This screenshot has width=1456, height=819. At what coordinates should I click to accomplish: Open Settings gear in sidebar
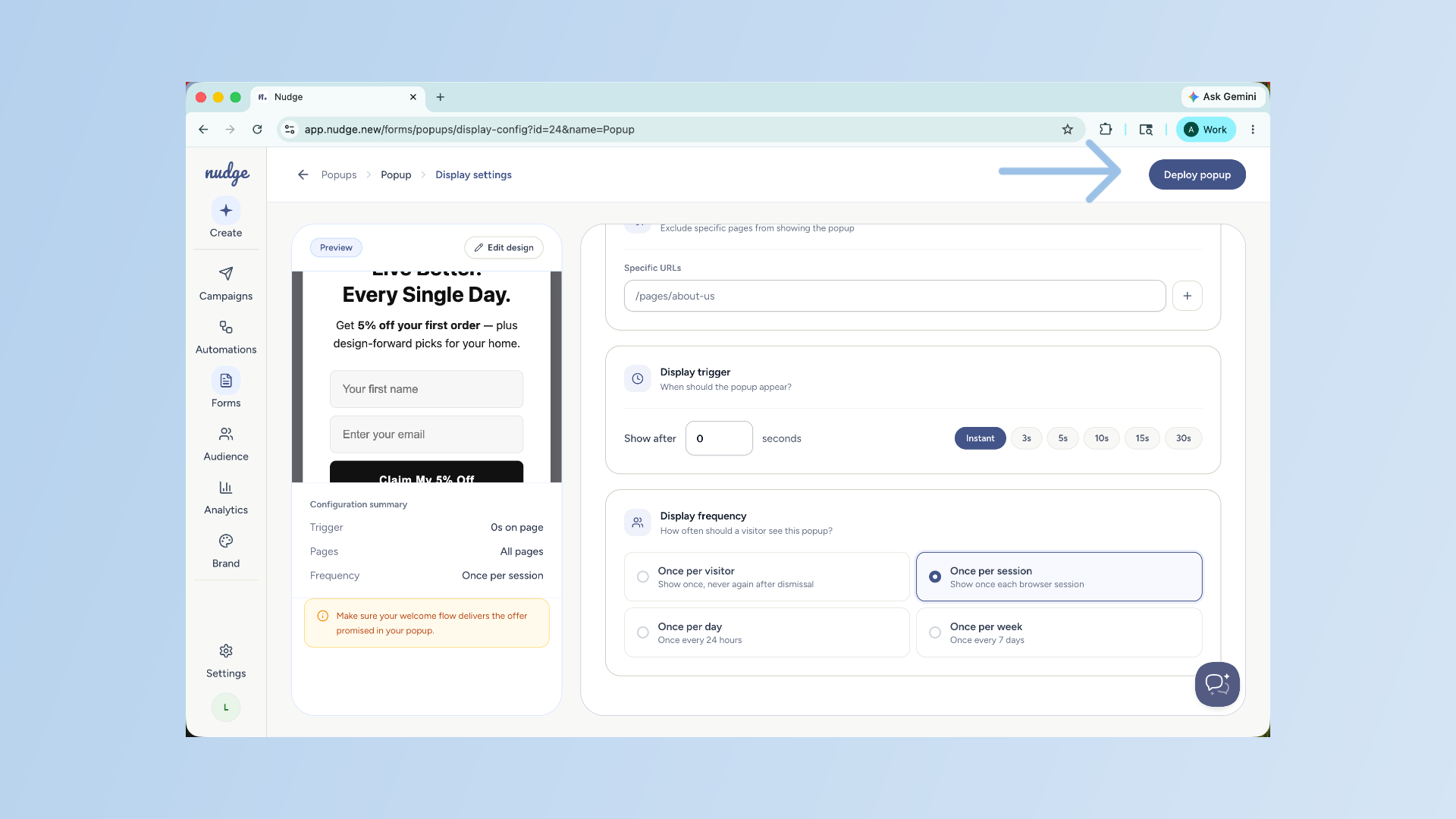(226, 661)
